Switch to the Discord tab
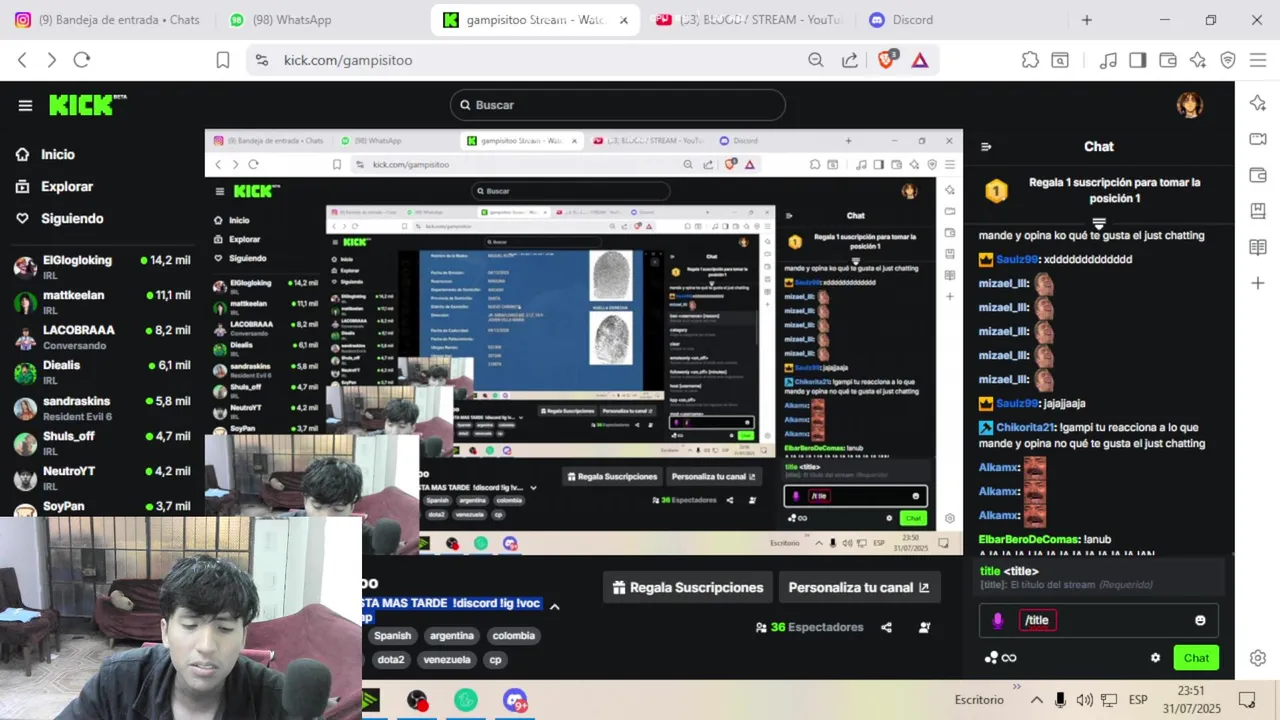 point(901,20)
